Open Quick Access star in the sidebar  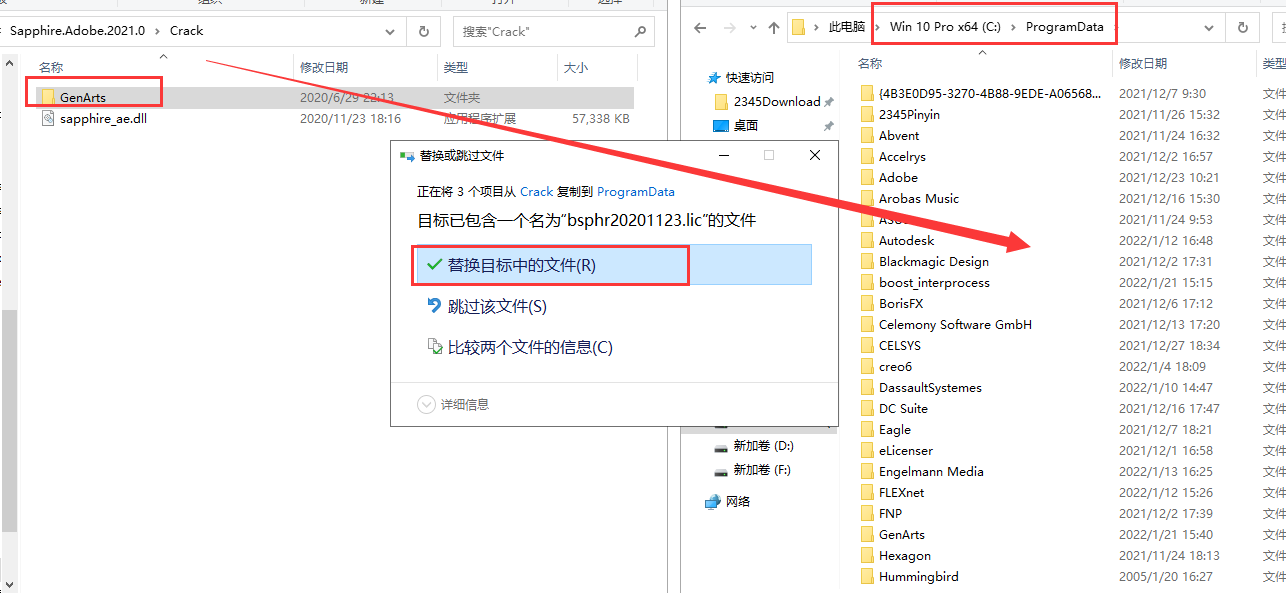click(714, 77)
